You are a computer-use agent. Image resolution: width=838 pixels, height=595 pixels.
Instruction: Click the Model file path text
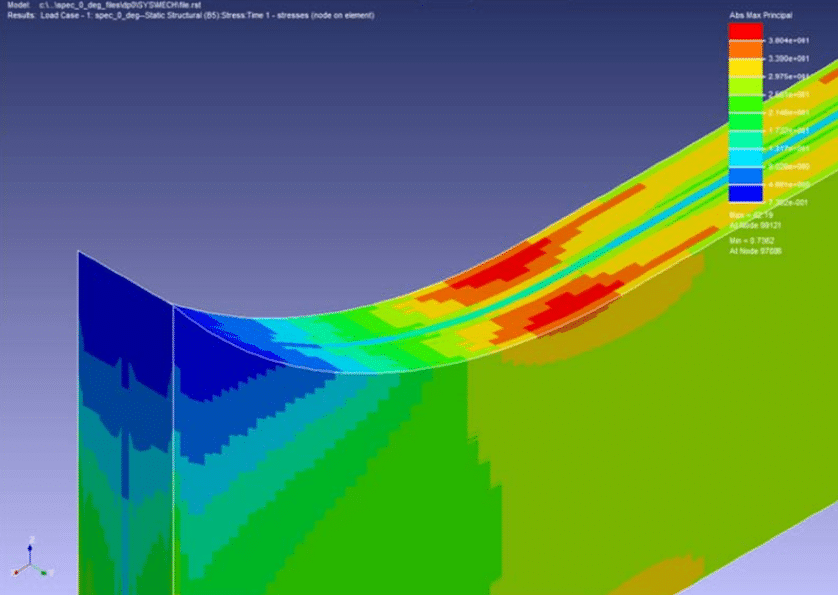click(99, 5)
